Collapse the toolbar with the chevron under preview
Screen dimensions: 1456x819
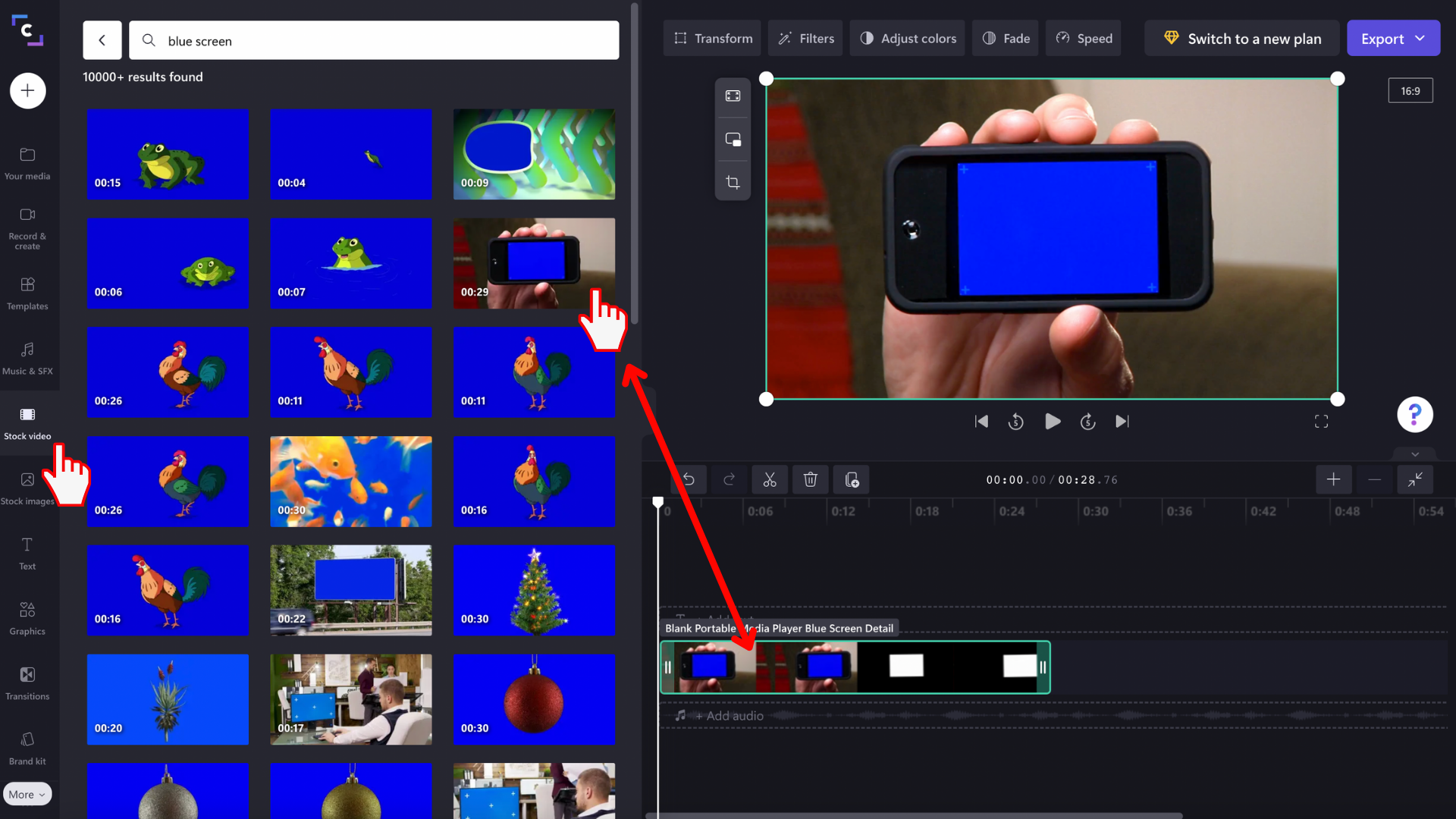click(1414, 453)
